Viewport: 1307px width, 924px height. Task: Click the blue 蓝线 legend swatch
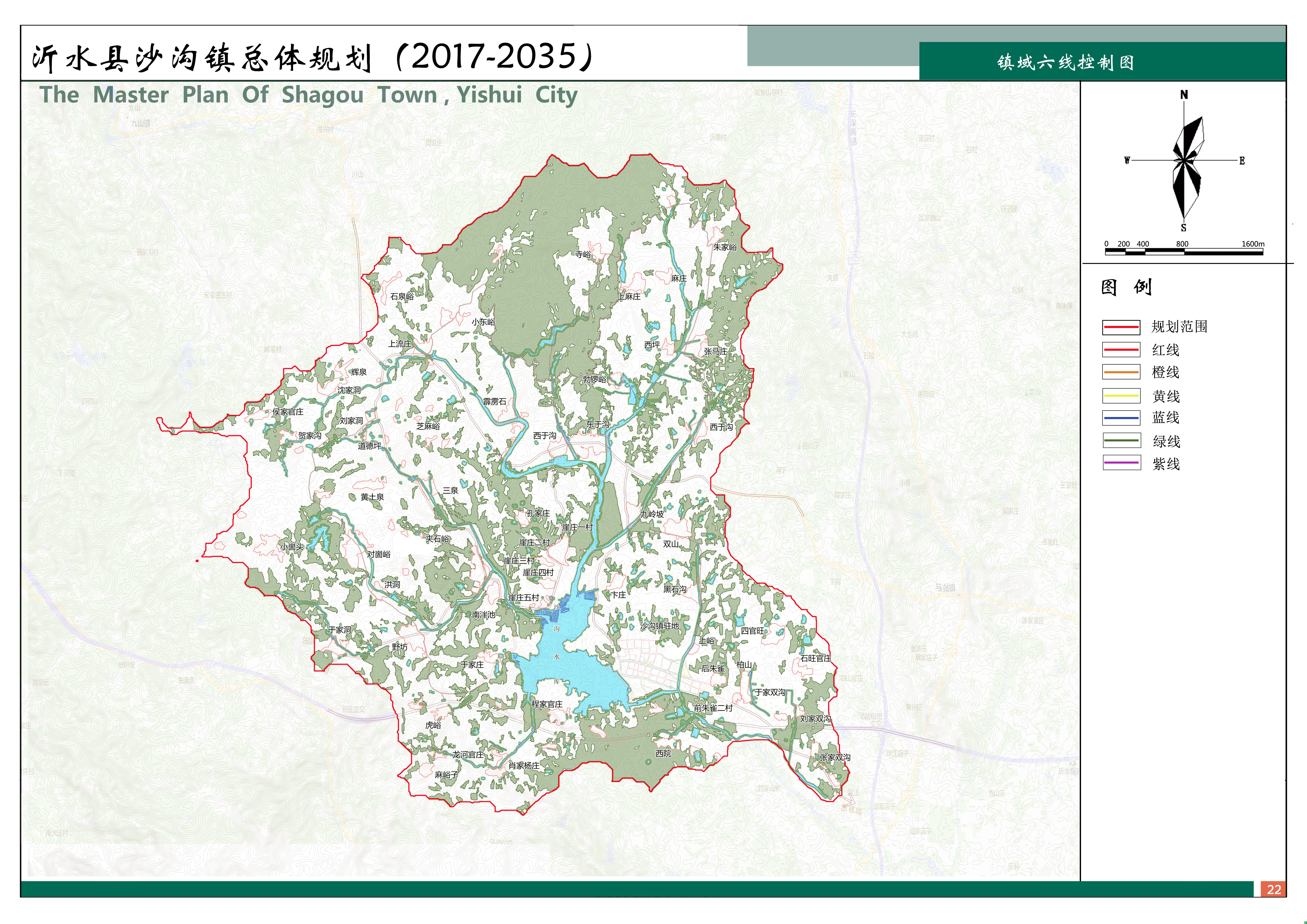(1121, 418)
